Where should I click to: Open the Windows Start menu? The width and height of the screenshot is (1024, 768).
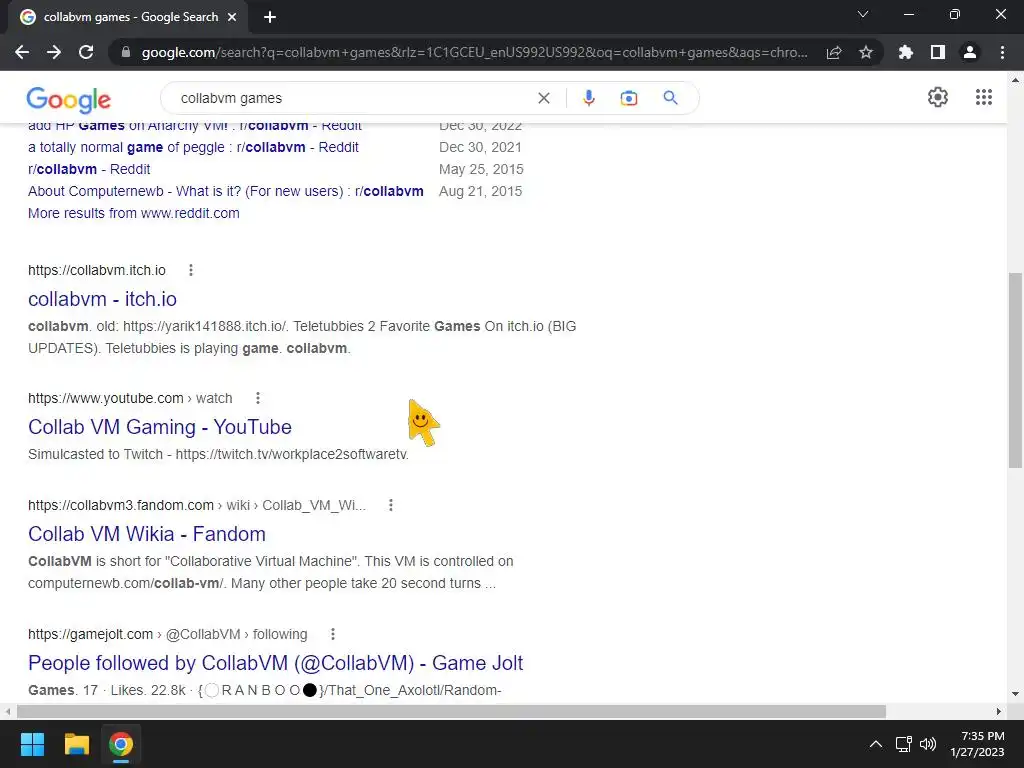pos(32,744)
